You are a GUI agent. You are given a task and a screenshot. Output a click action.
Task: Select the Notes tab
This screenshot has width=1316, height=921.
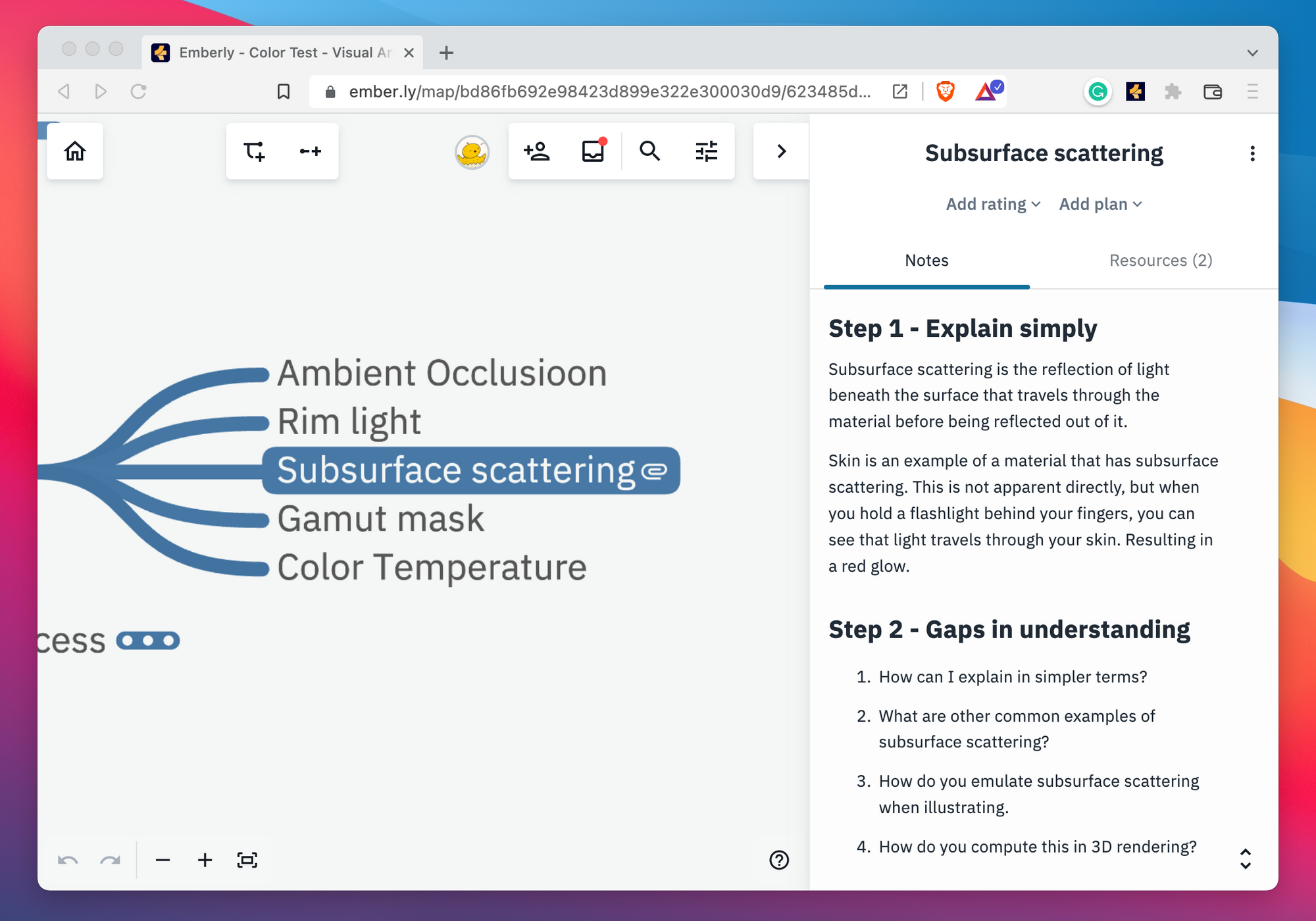coord(926,261)
